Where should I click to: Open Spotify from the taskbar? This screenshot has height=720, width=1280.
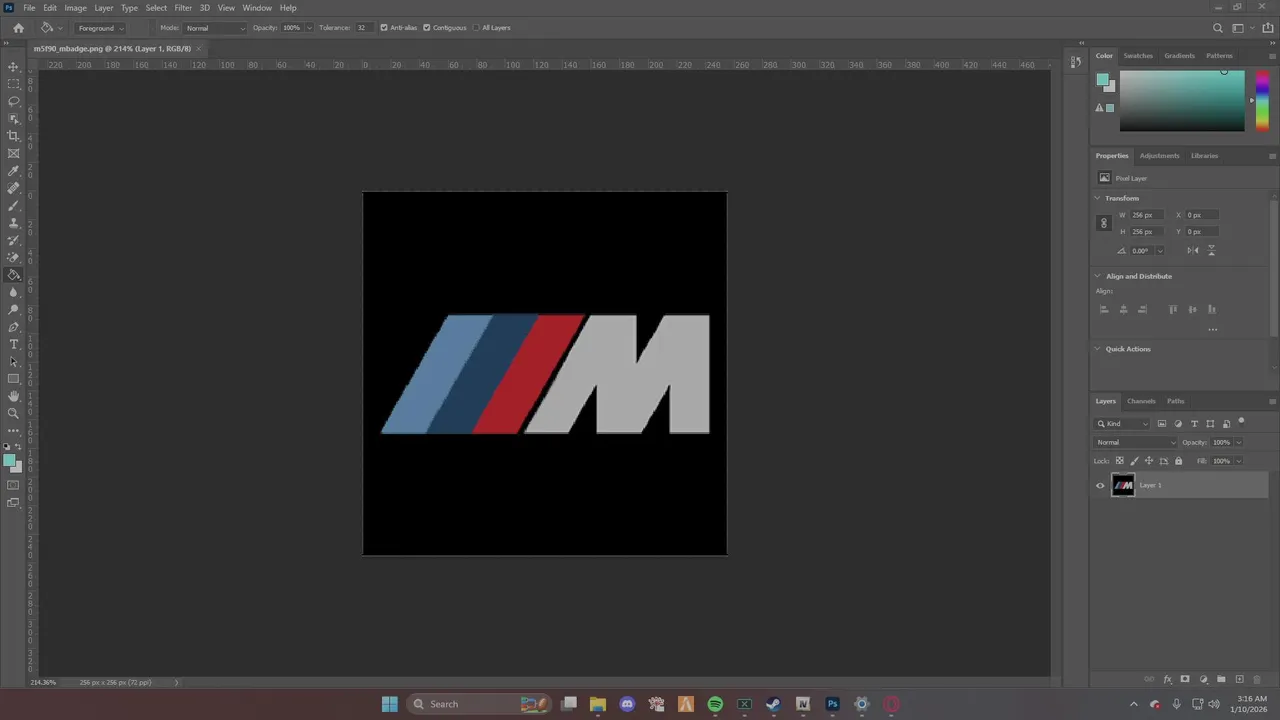(715, 704)
